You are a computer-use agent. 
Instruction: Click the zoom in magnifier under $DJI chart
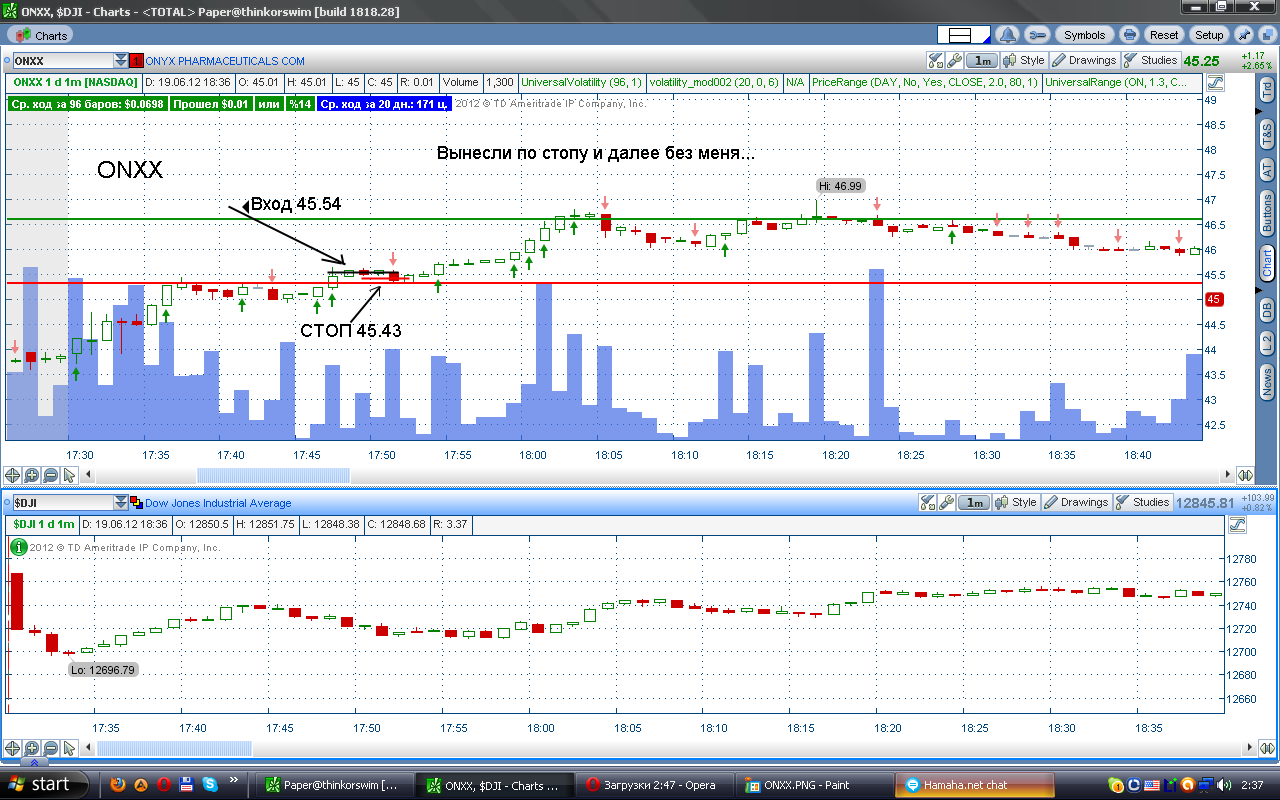pos(32,747)
